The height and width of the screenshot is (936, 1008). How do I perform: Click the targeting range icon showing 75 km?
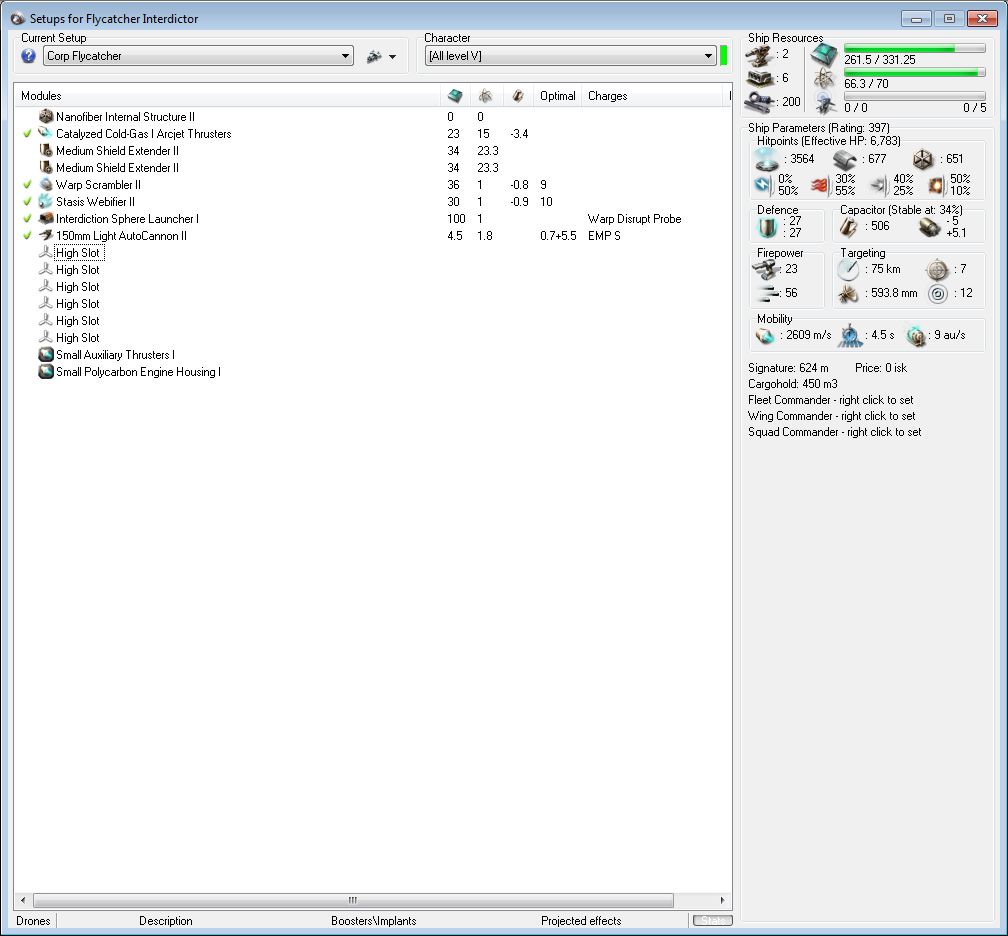pyautogui.click(x=848, y=269)
